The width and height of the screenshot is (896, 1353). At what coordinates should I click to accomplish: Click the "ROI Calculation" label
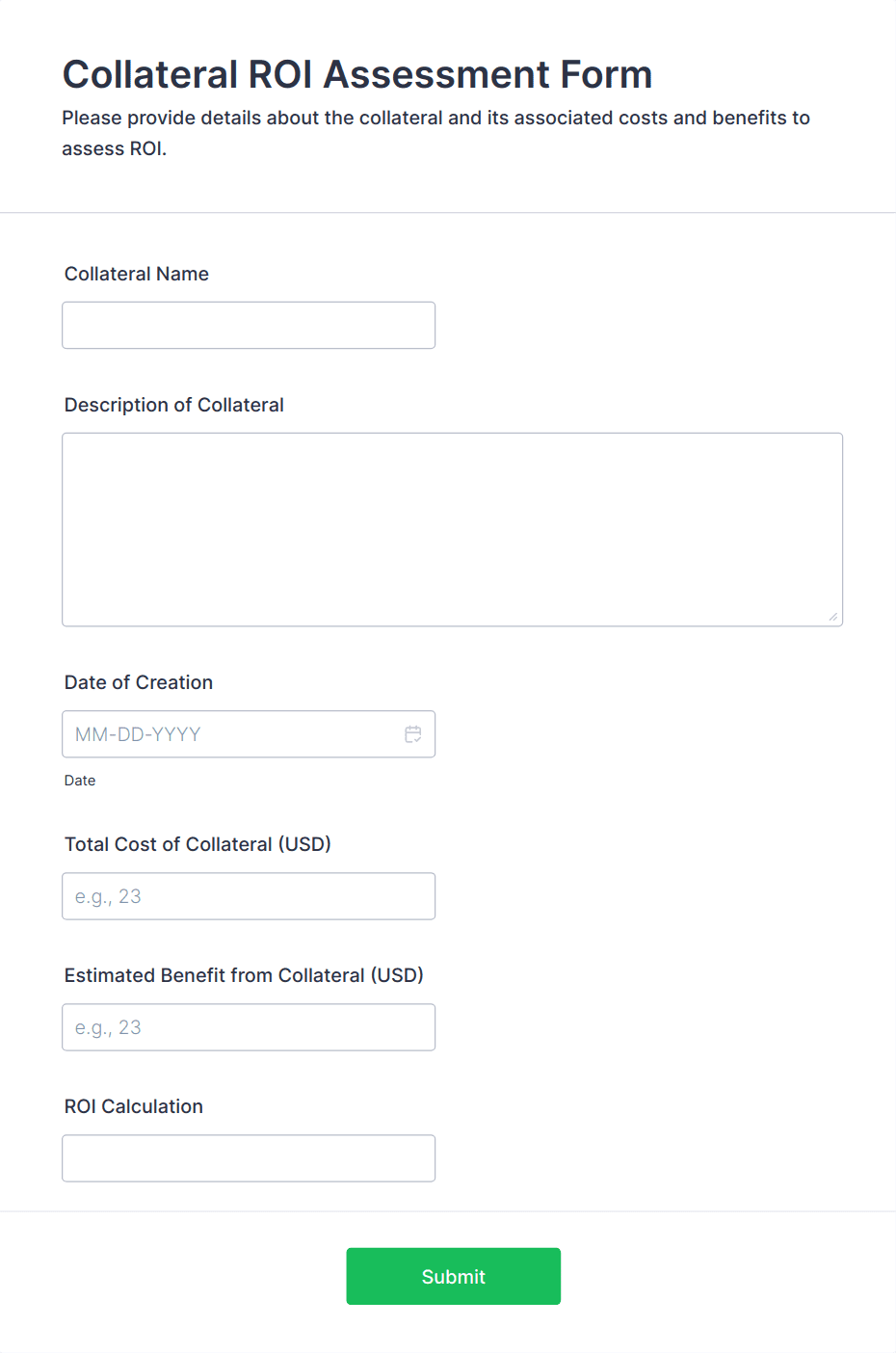click(134, 1106)
